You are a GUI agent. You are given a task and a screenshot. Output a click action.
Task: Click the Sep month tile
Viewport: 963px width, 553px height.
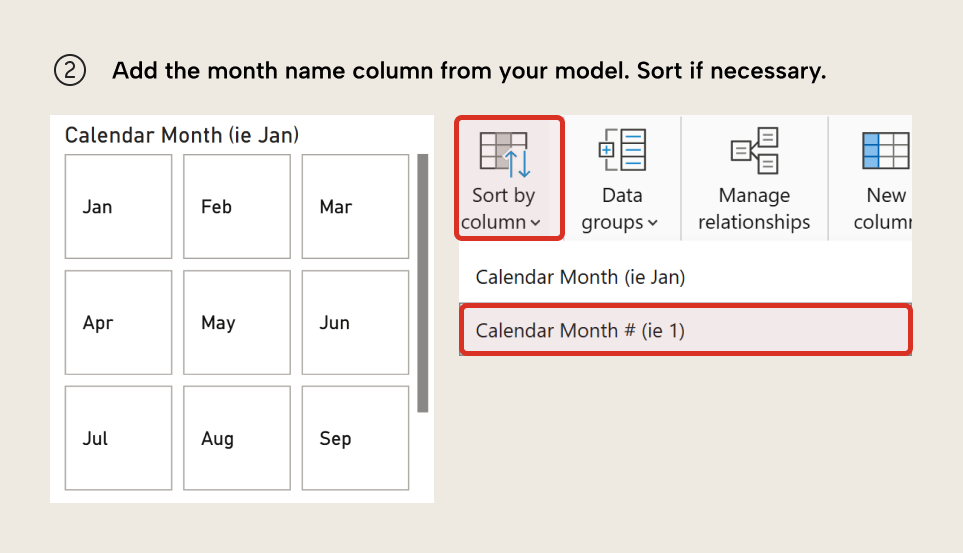[355, 438]
